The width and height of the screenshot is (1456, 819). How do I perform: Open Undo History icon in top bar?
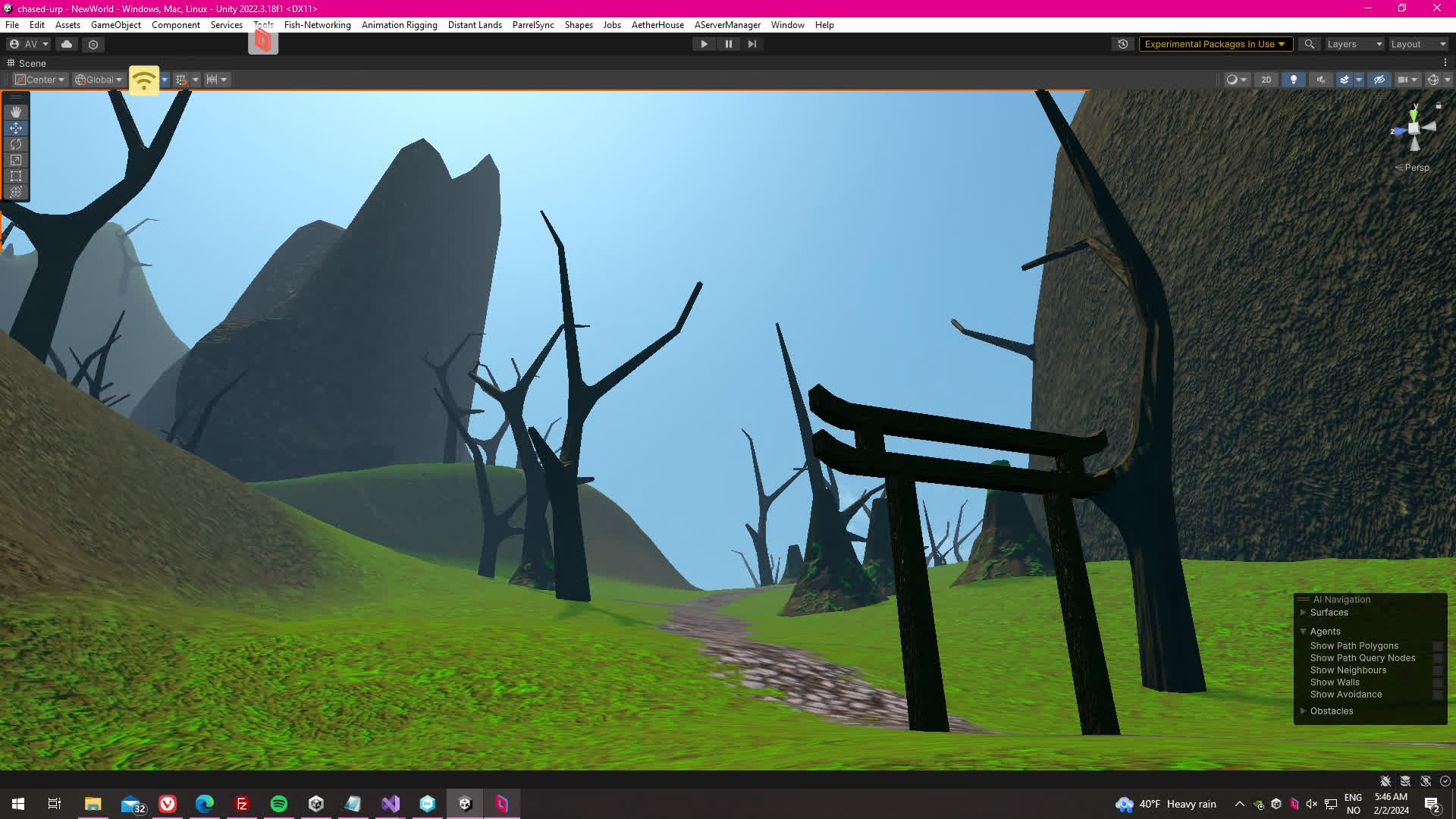coord(1123,44)
